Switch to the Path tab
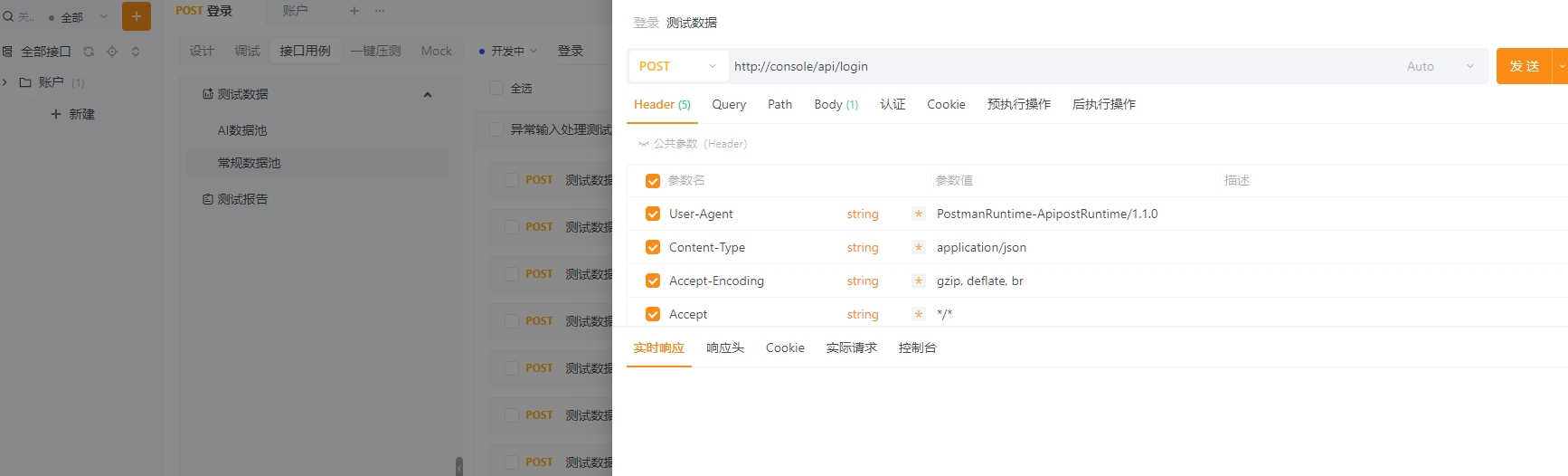The height and width of the screenshot is (476, 1568). 779,104
